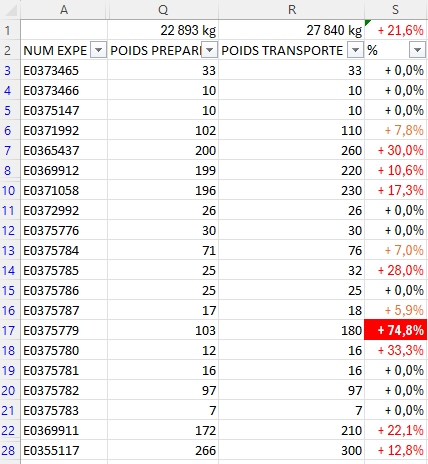This screenshot has width=428, height=464.
Task: Click the + 7,0% percentage cell
Action: coord(396,251)
